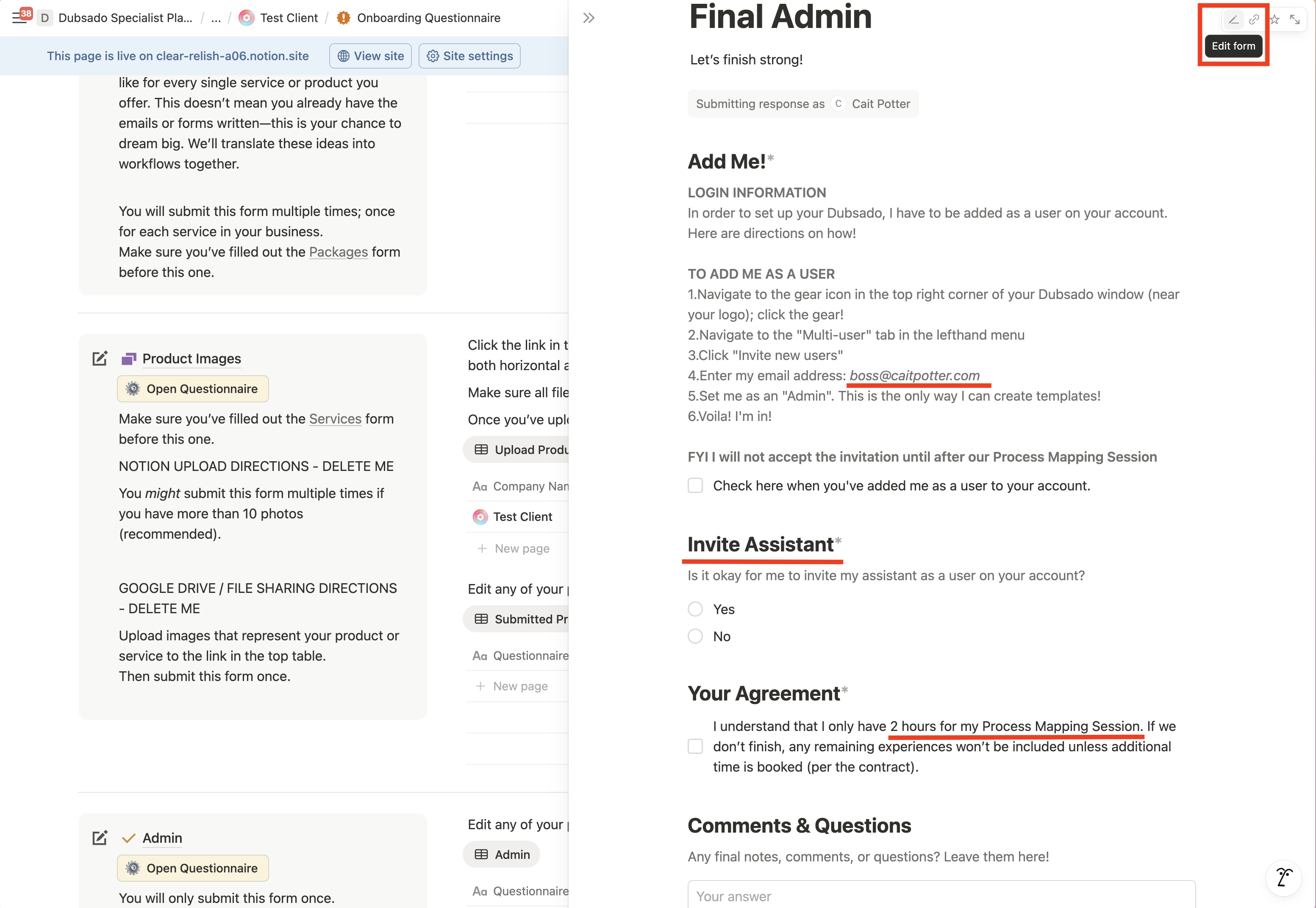1316x908 pixels.
Task: Open the Test Client breadcrumb
Action: [289, 18]
